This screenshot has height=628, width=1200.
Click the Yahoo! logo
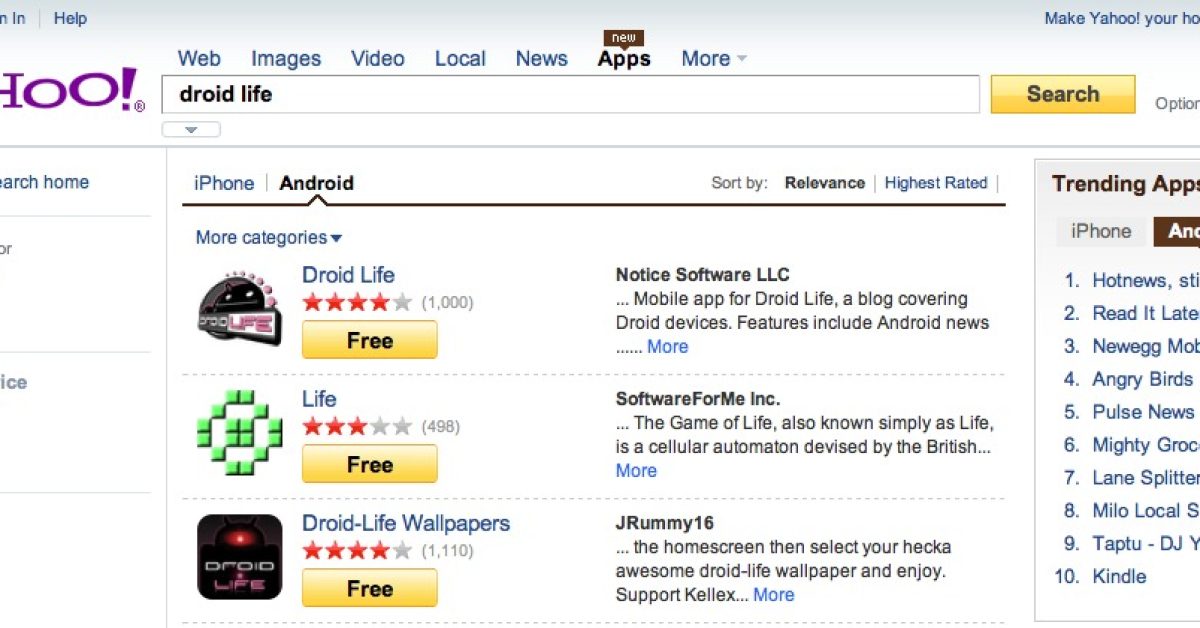(x=70, y=92)
